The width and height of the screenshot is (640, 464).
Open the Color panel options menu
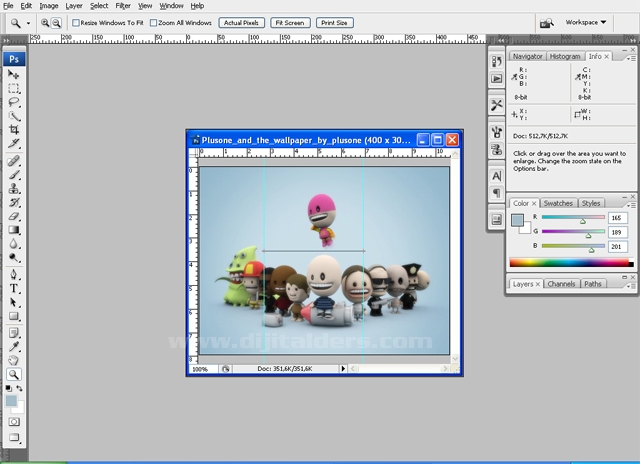[631, 205]
